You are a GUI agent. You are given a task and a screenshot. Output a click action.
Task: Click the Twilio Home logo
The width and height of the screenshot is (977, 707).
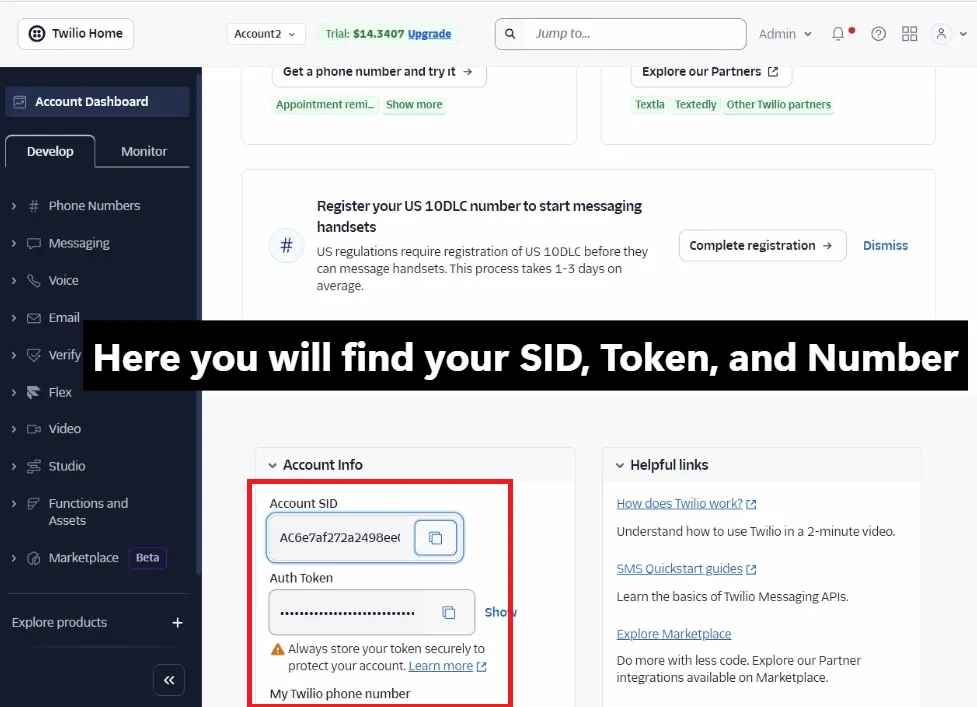click(75, 33)
